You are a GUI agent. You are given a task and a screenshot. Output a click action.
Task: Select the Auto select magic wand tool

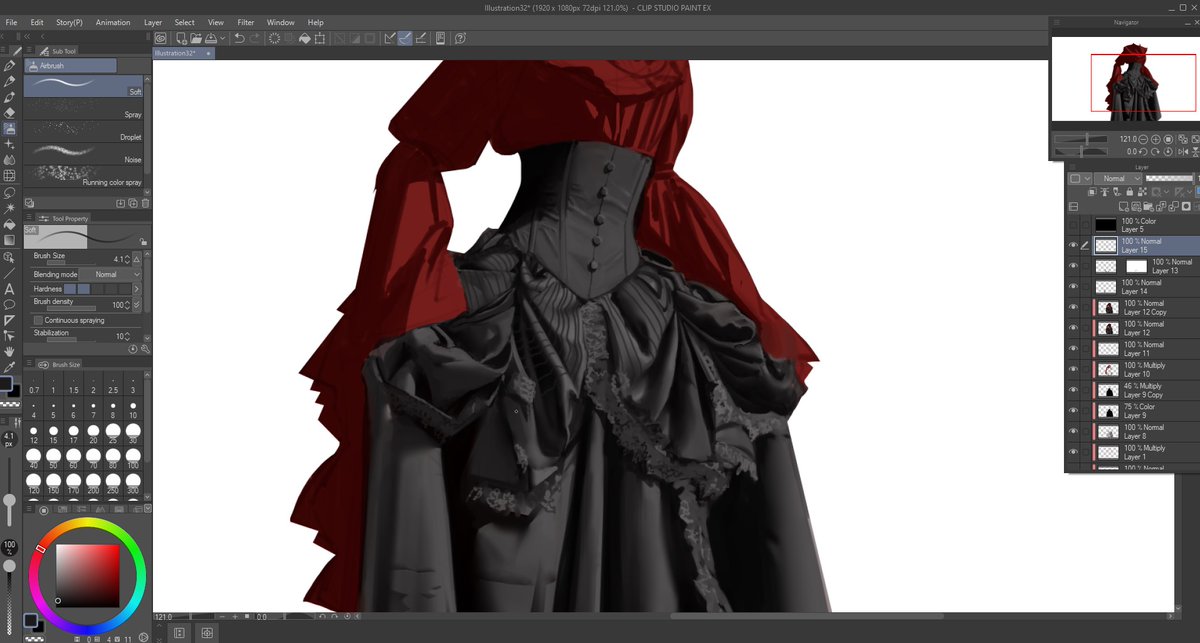[x=9, y=208]
